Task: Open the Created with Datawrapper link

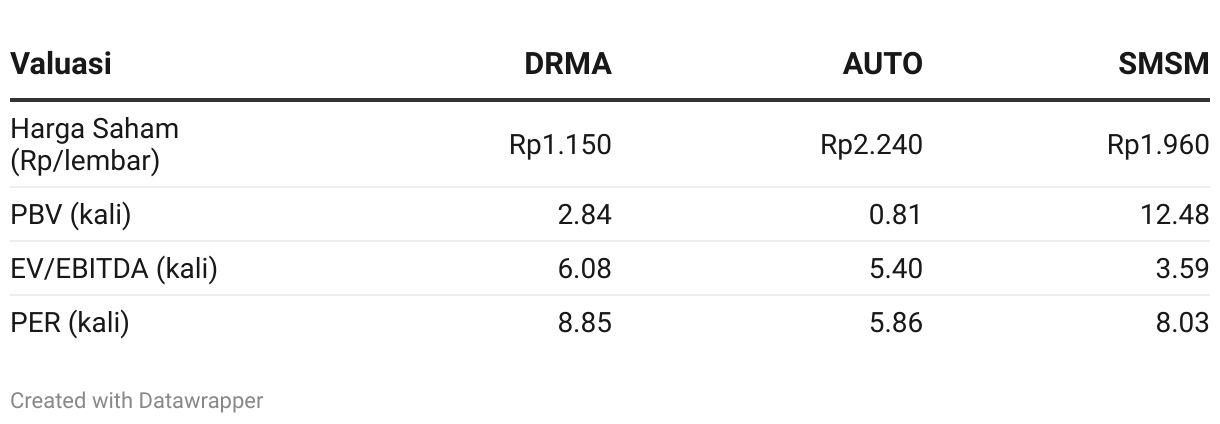Action: tap(137, 400)
